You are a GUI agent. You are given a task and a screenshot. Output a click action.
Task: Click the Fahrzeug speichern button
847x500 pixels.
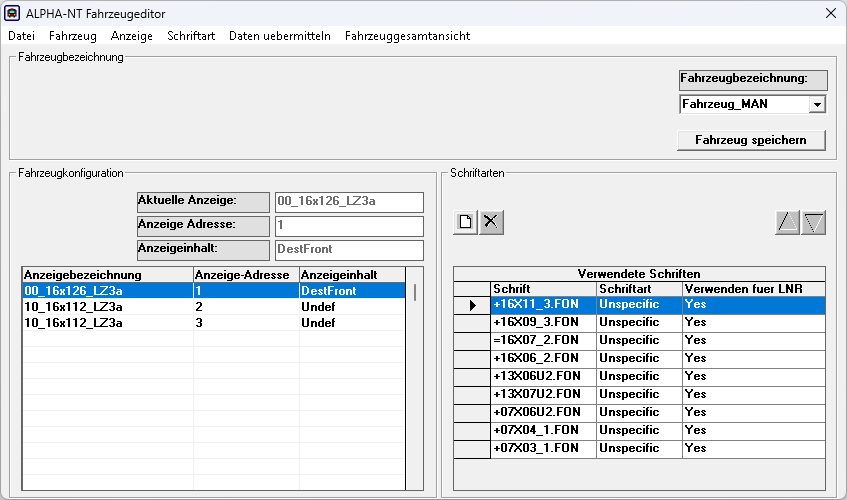click(751, 140)
